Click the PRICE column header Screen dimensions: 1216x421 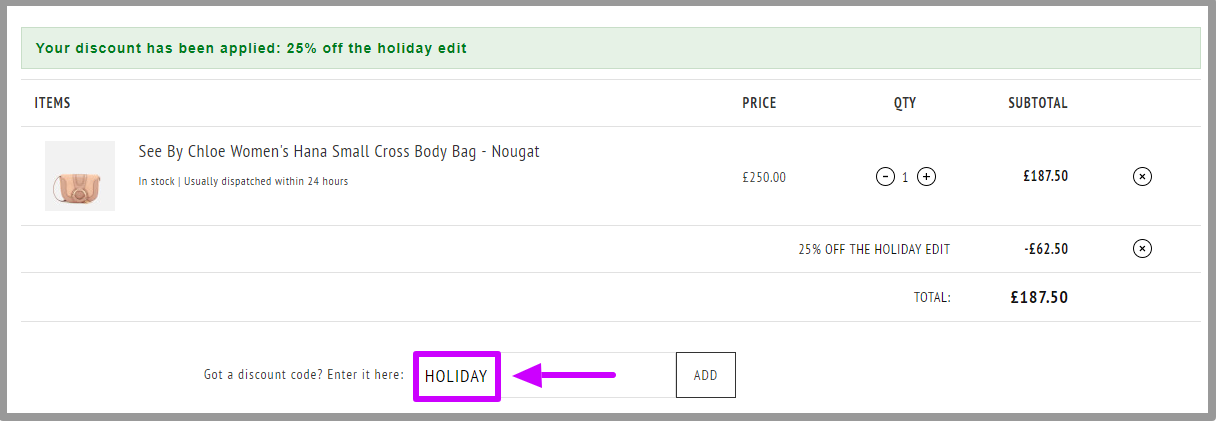pyautogui.click(x=759, y=103)
